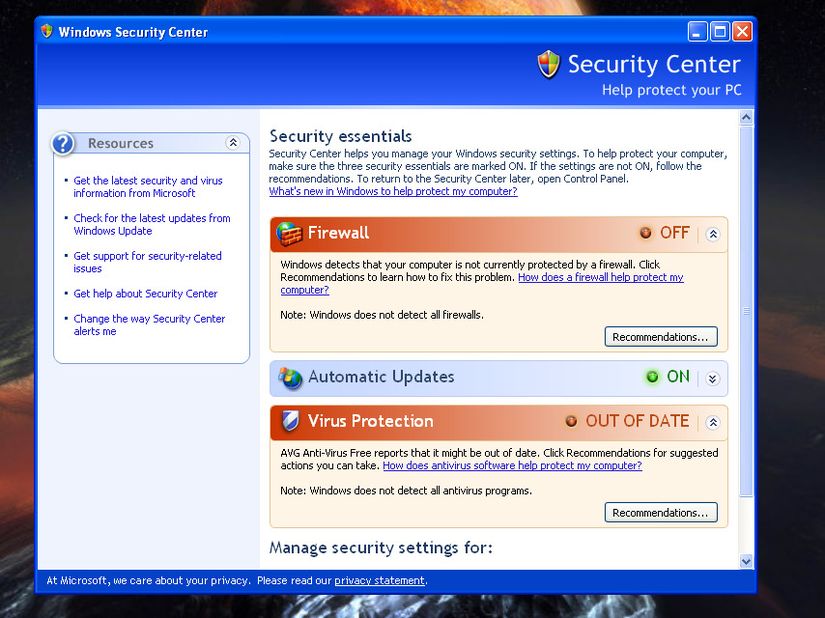
Task: Open the privacy statement link
Action: (379, 580)
